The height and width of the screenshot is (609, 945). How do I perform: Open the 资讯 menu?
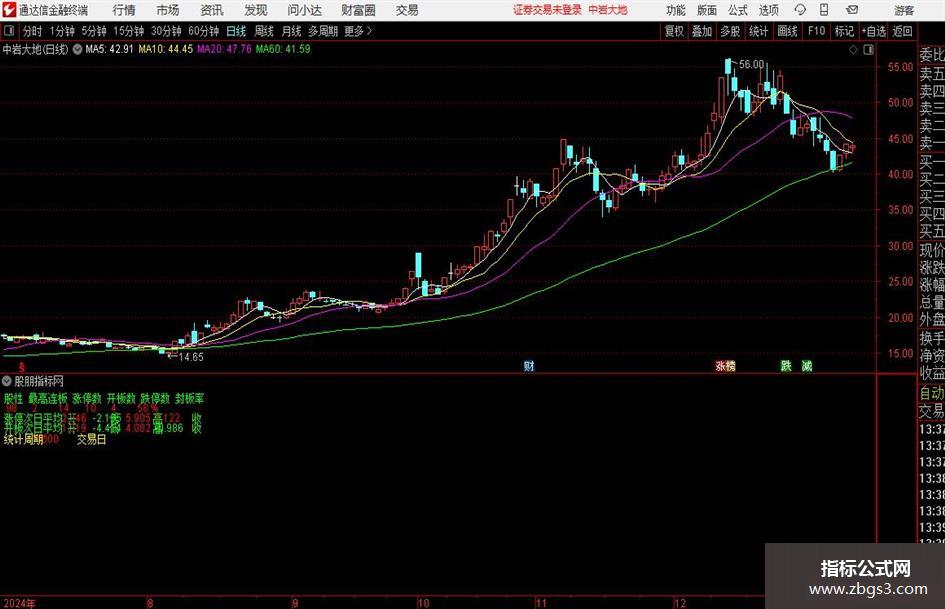pos(212,10)
